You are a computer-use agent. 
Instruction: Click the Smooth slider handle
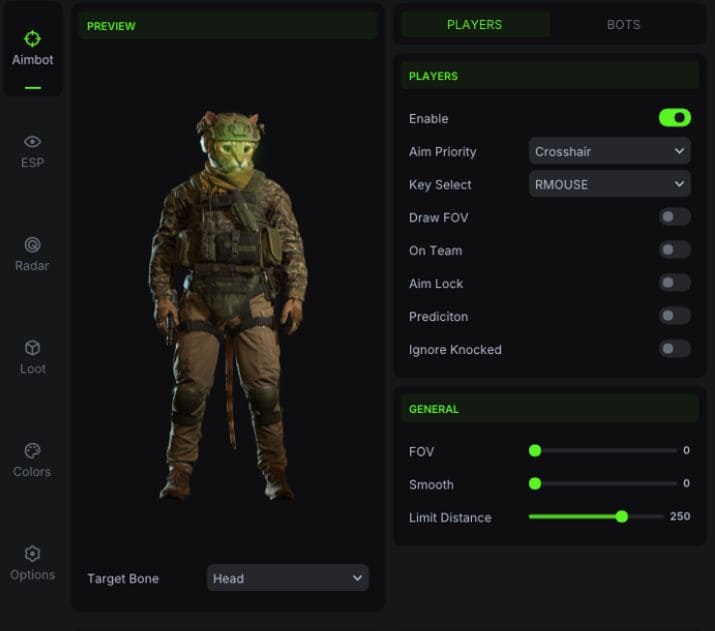click(x=535, y=484)
